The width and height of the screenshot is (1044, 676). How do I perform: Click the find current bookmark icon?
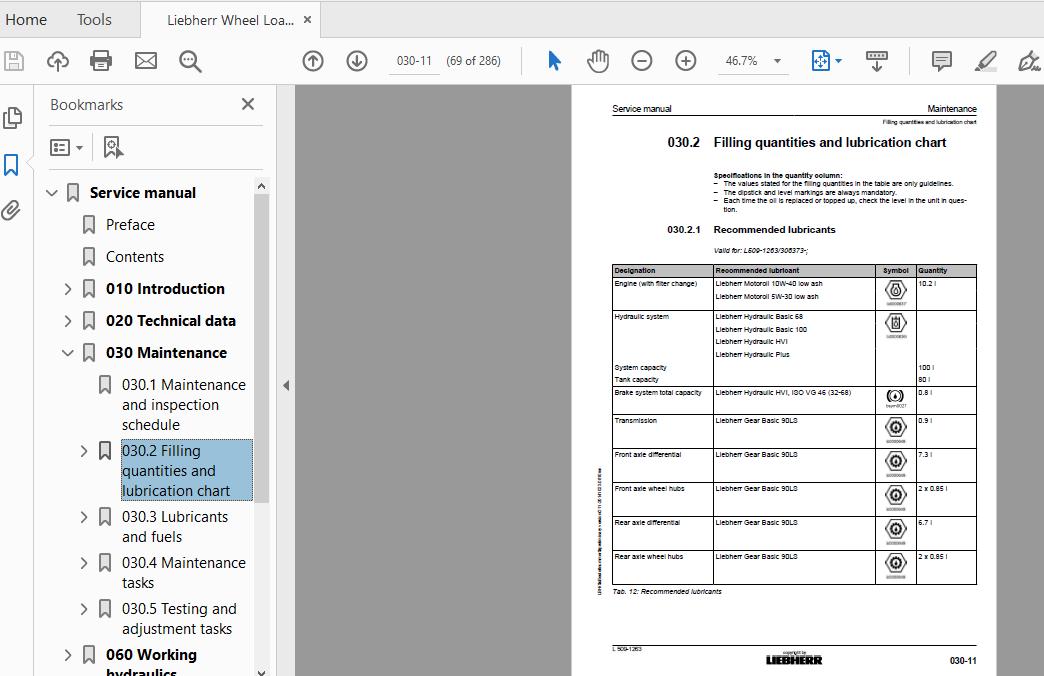(113, 147)
